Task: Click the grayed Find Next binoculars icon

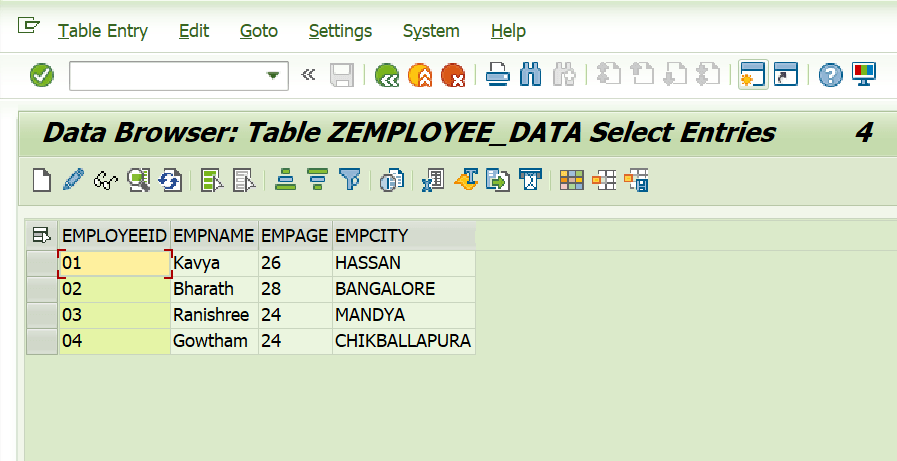Action: [564, 75]
